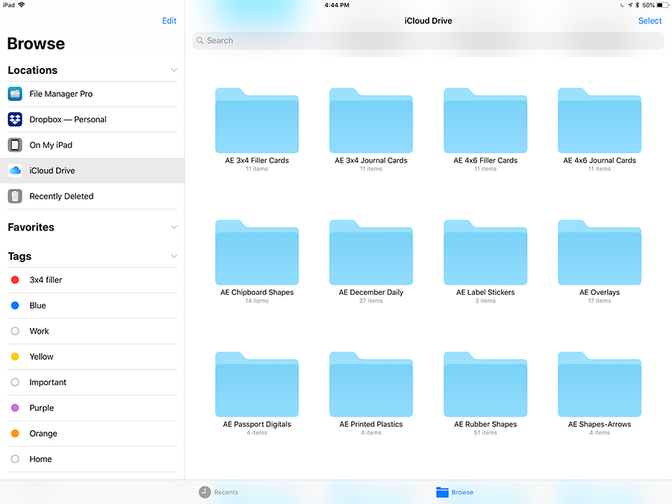Viewport: 672px width, 504px height.
Task: Tap the search magnifier icon
Action: [x=200, y=41]
